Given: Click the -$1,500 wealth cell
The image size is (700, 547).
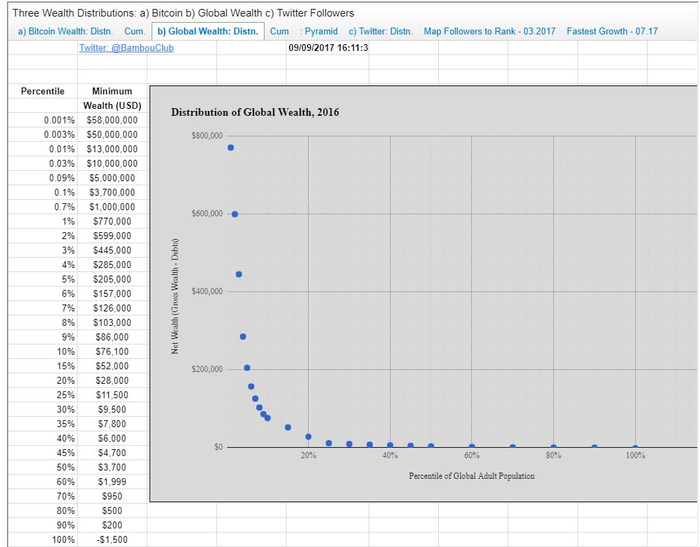Looking at the screenshot, I should [x=112, y=539].
